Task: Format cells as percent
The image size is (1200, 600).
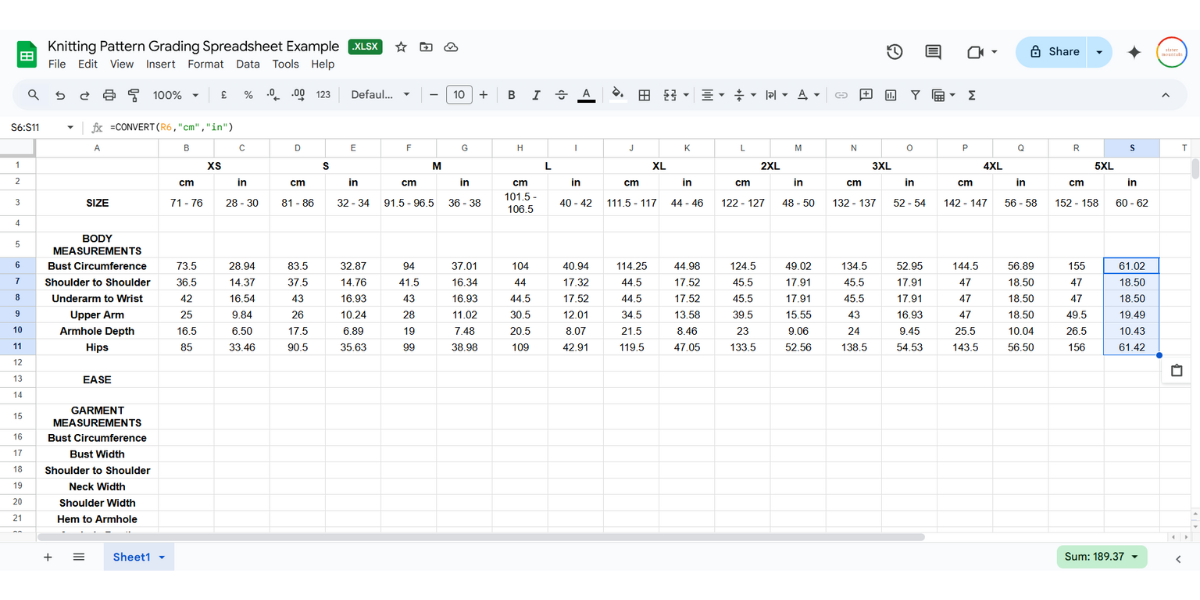Action: (248, 95)
